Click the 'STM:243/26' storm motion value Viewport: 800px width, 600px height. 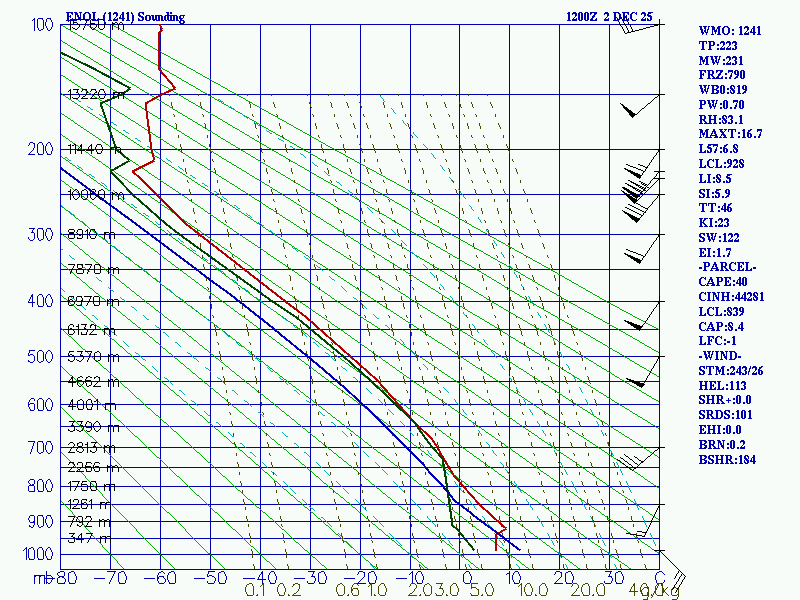tap(731, 370)
